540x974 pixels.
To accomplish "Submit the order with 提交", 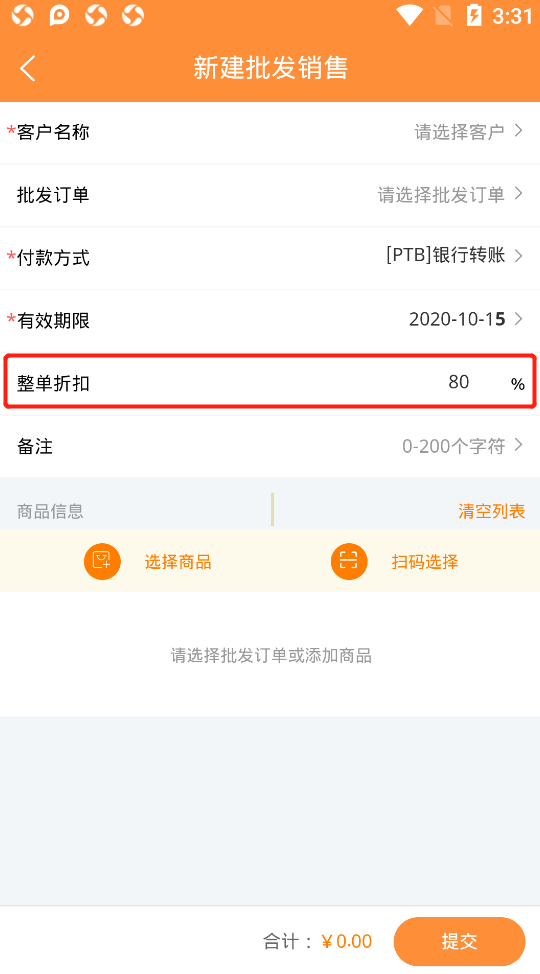I will coord(459,941).
